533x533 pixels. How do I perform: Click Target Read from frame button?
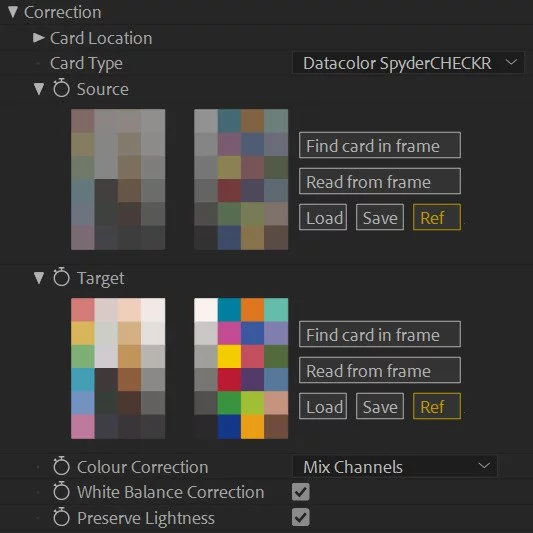pyautogui.click(x=380, y=370)
